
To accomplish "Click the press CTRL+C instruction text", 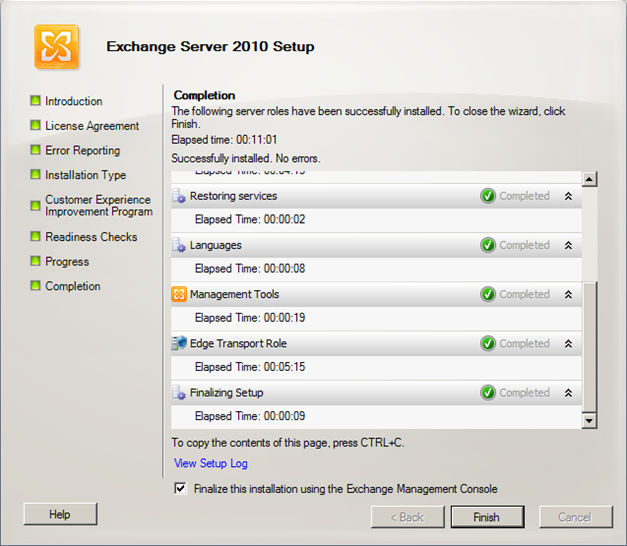I will tap(288, 443).
